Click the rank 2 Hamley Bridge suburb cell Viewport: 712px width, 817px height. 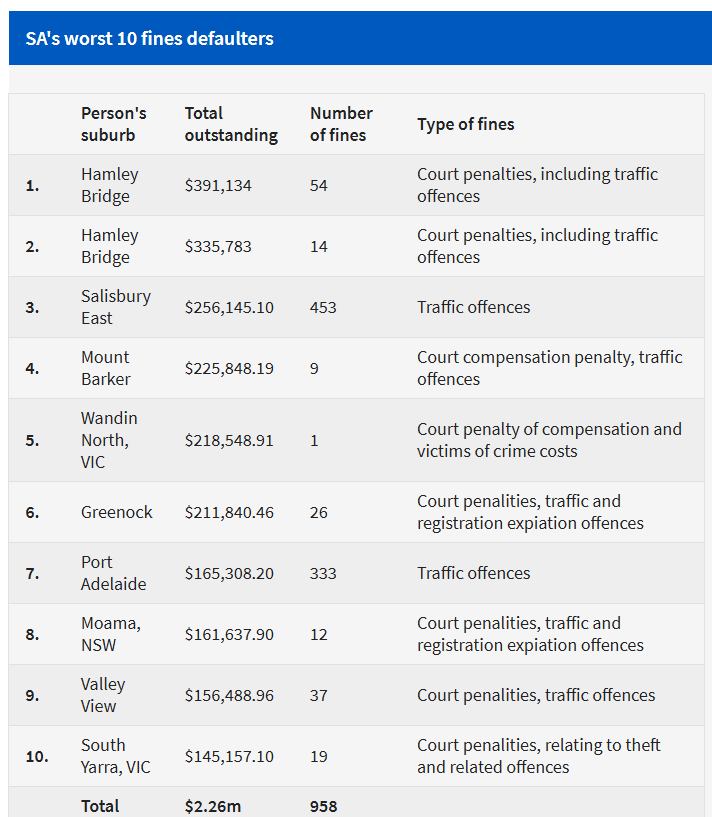point(110,246)
